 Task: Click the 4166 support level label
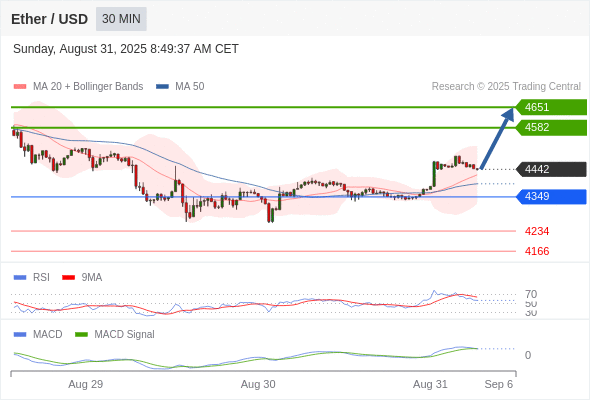pyautogui.click(x=537, y=251)
